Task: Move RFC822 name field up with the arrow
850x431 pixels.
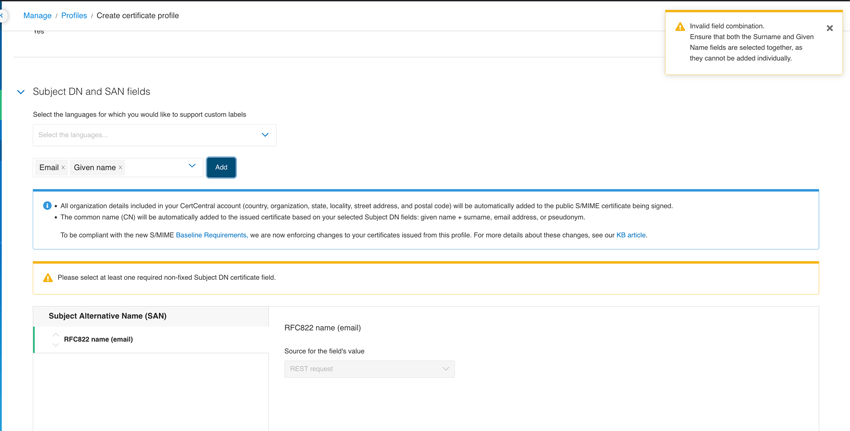Action: click(56, 335)
